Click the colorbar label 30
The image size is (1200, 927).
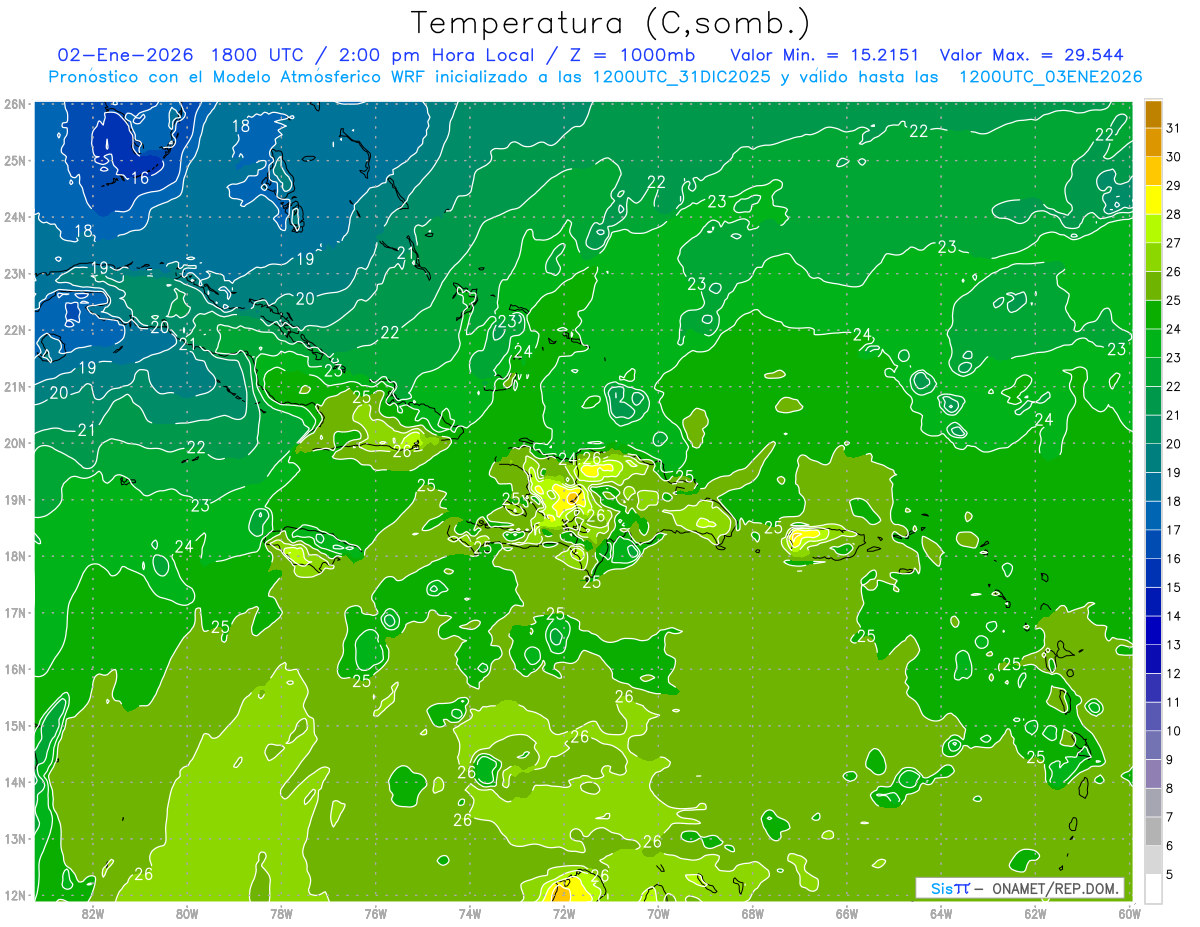(1173, 157)
